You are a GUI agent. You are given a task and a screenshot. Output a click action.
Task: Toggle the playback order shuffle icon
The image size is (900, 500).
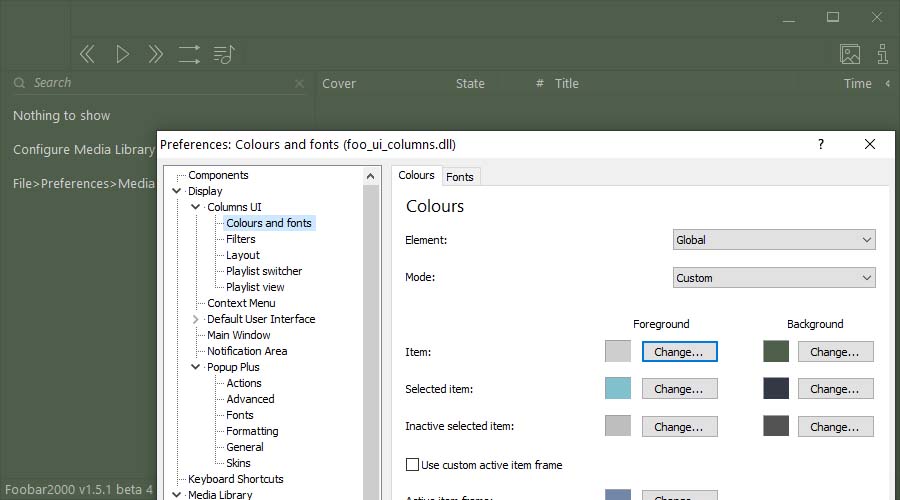pyautogui.click(x=189, y=54)
